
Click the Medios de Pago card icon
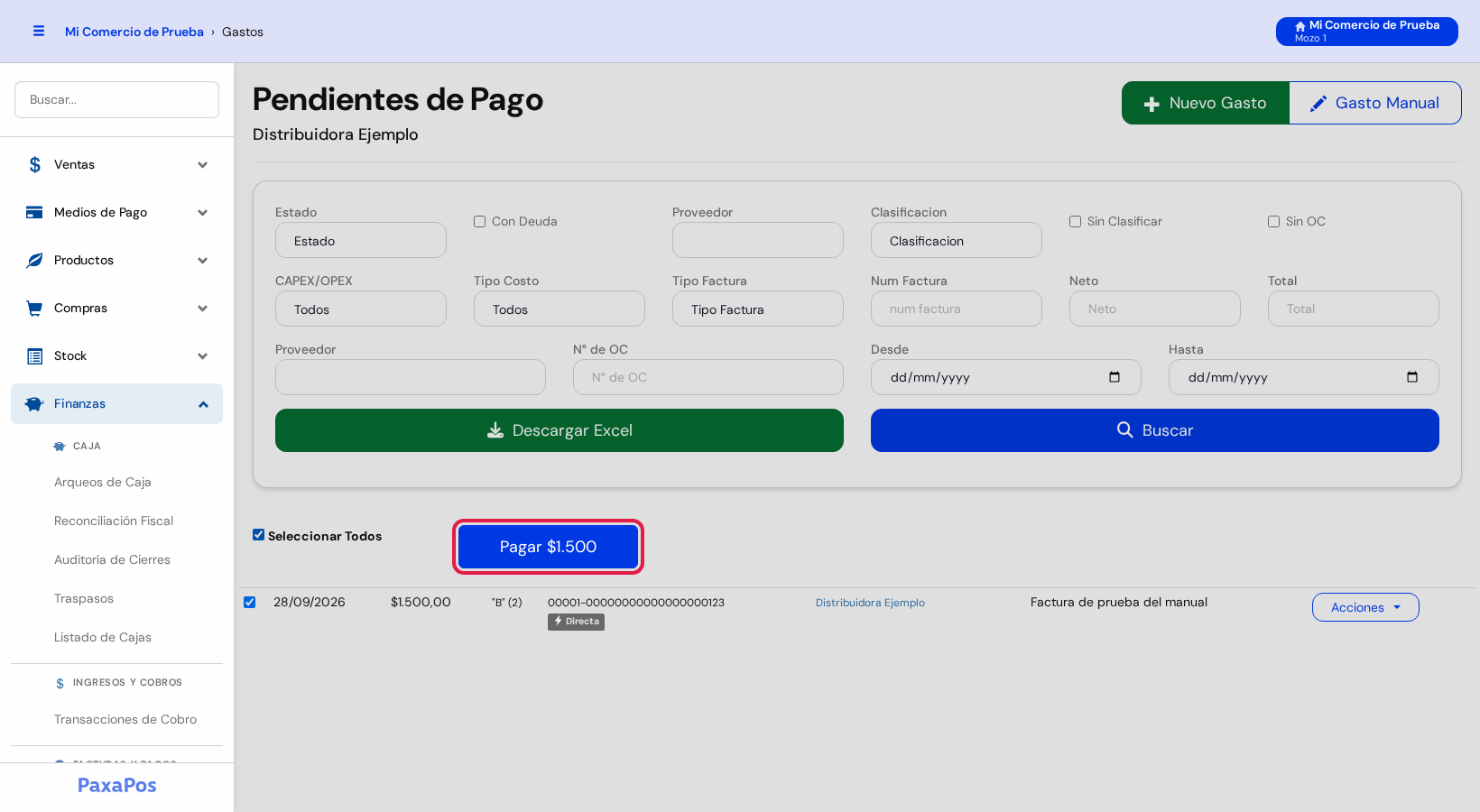[34, 212]
